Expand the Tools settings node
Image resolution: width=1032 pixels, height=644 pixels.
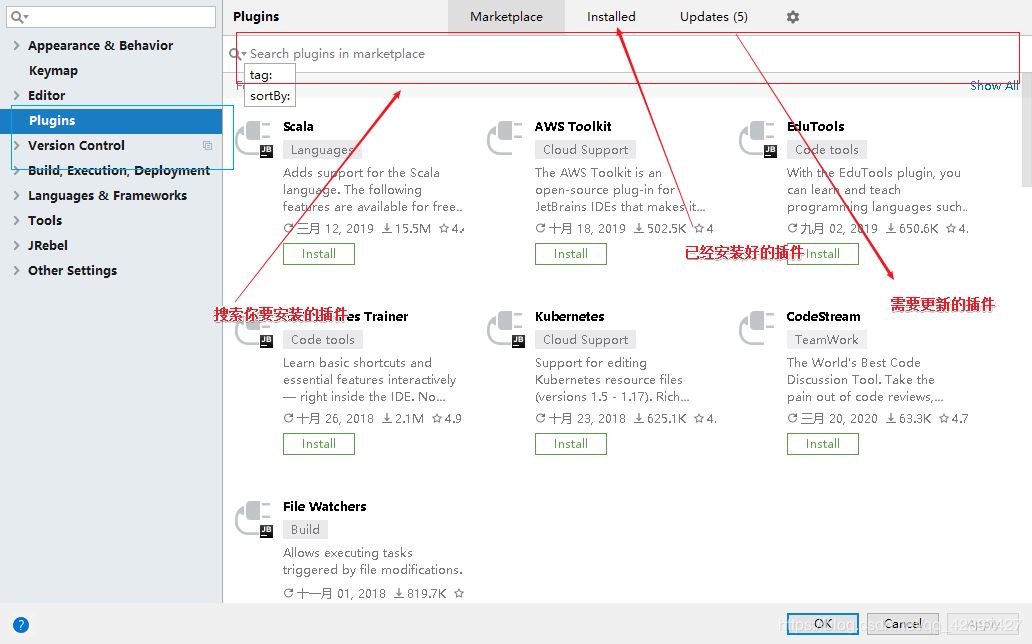16,221
